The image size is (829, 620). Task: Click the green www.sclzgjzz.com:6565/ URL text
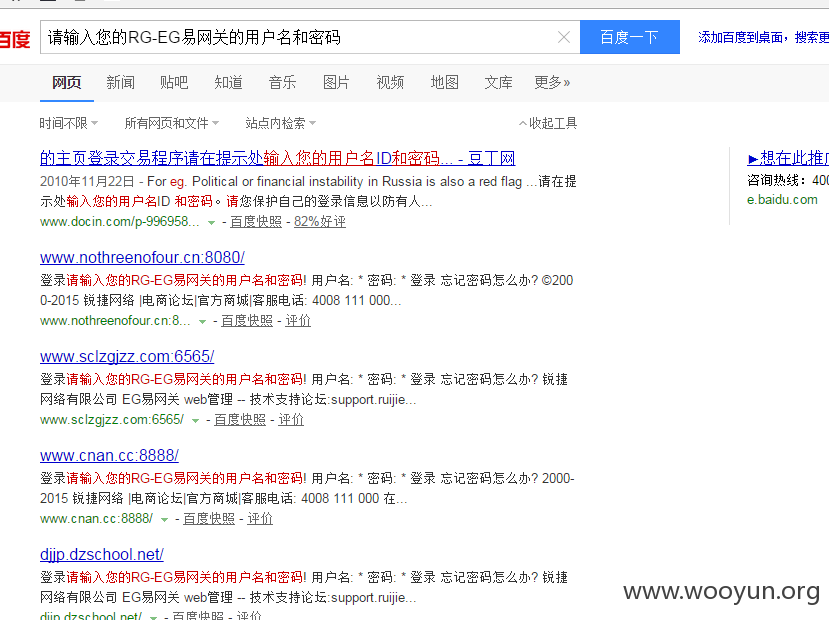(x=112, y=420)
